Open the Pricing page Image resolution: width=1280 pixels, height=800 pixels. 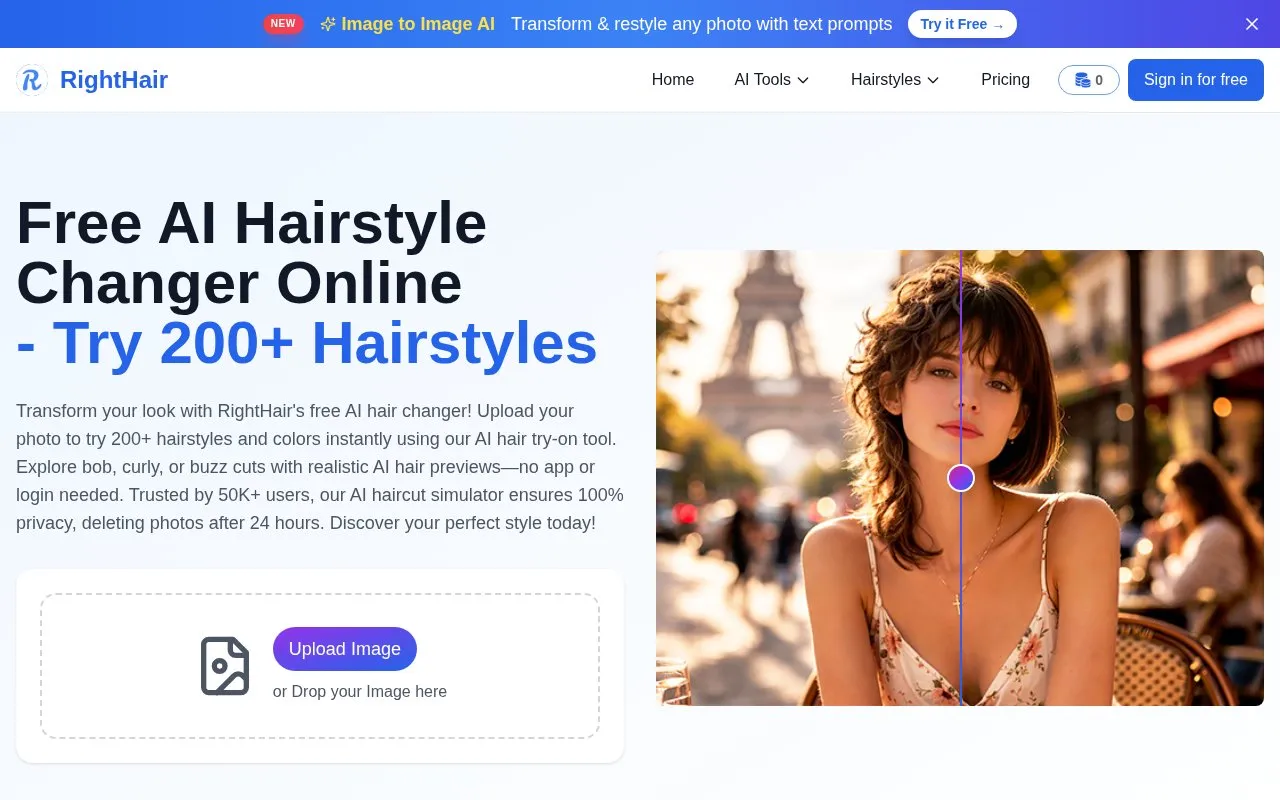click(1005, 80)
